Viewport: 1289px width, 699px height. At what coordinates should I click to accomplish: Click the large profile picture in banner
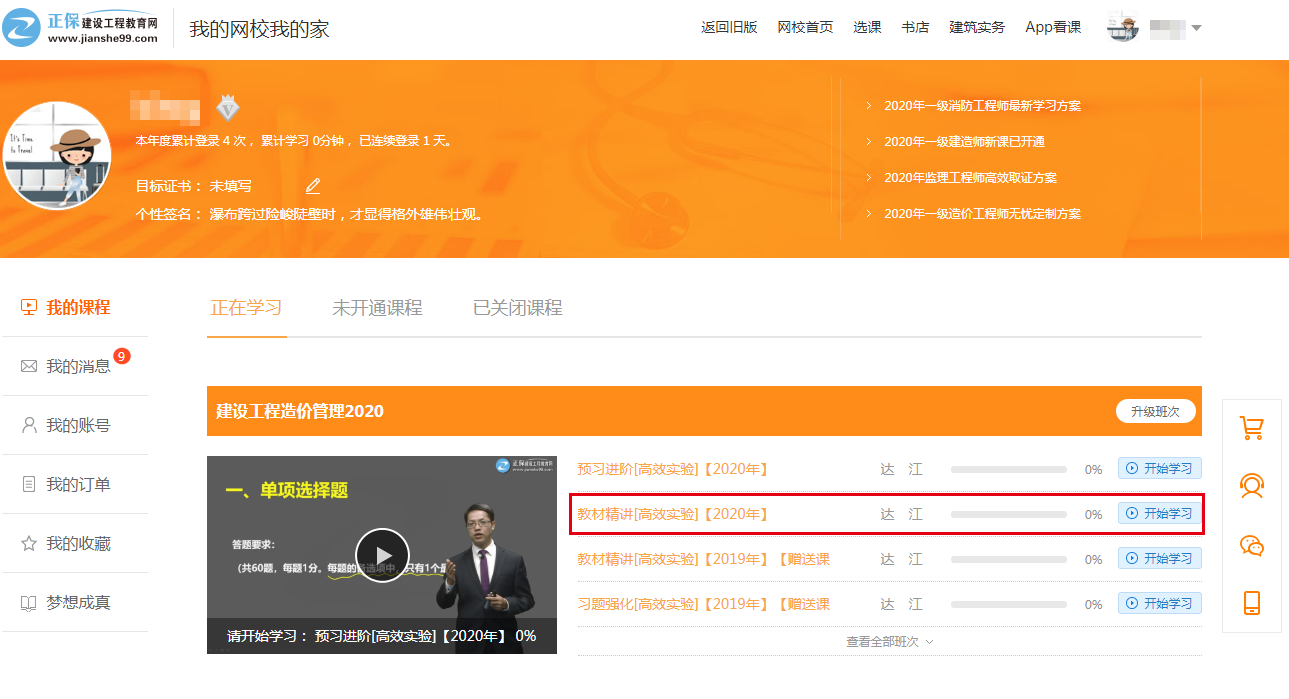(x=57, y=155)
